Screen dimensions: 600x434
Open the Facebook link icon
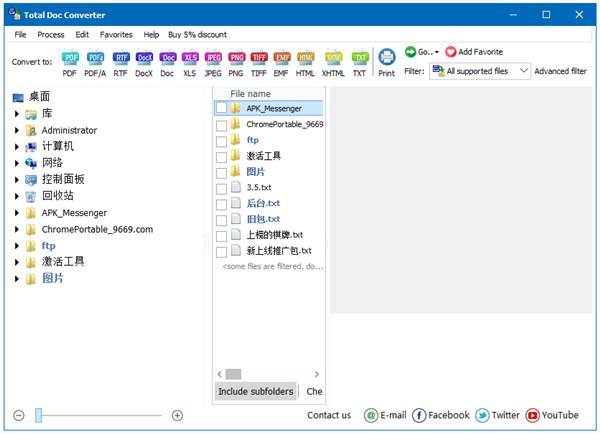pos(419,415)
